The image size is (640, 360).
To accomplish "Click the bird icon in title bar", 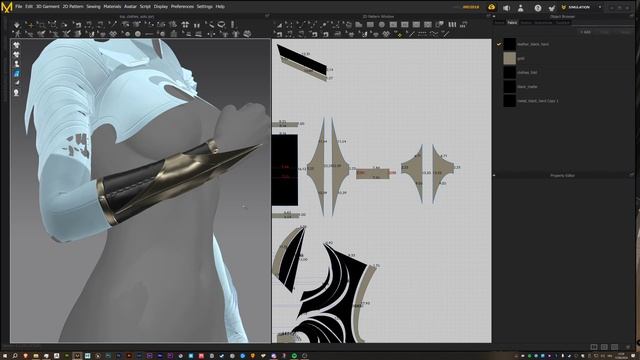I will (x=552, y=8).
